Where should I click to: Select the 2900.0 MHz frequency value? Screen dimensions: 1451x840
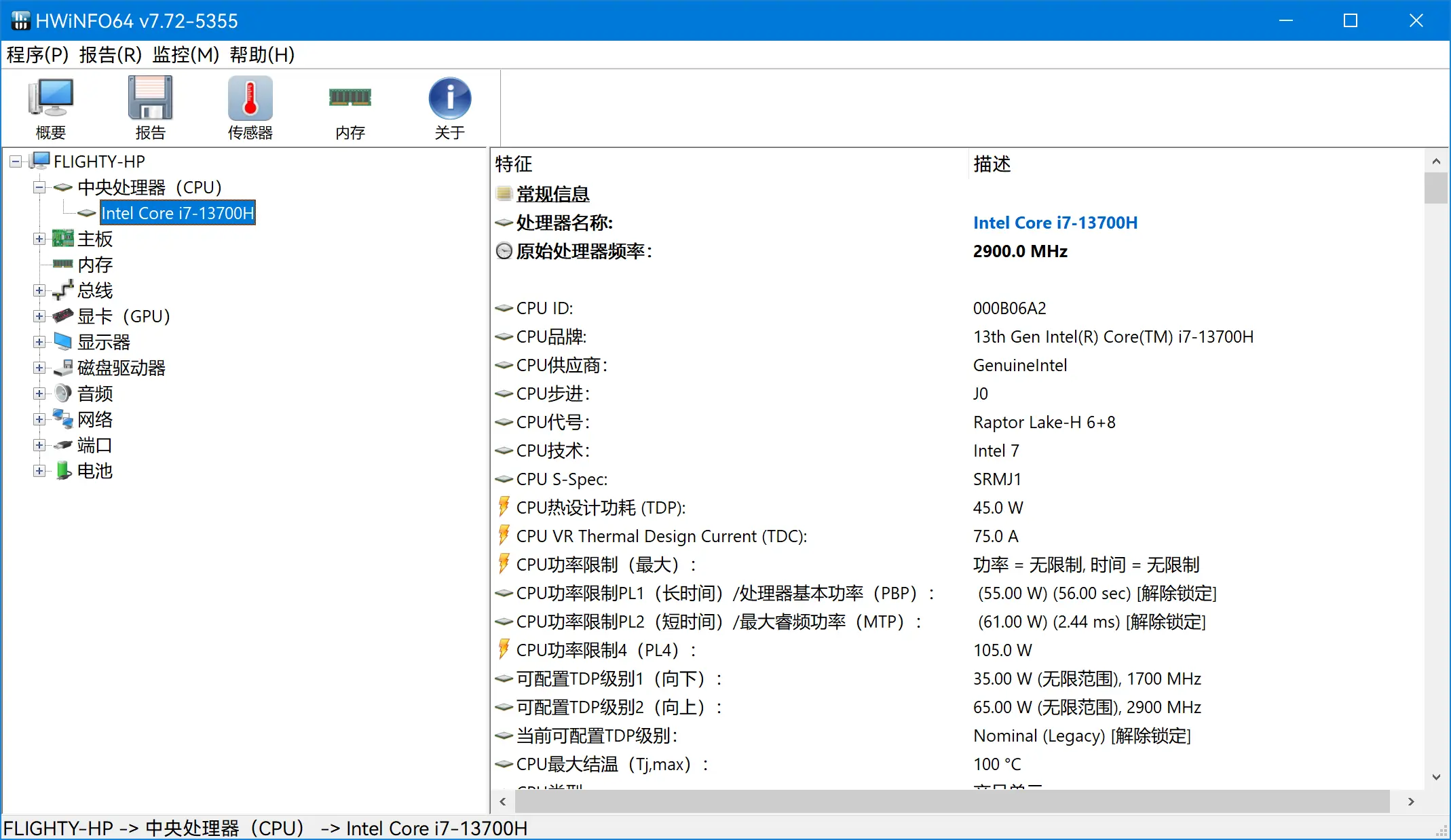coord(1020,251)
